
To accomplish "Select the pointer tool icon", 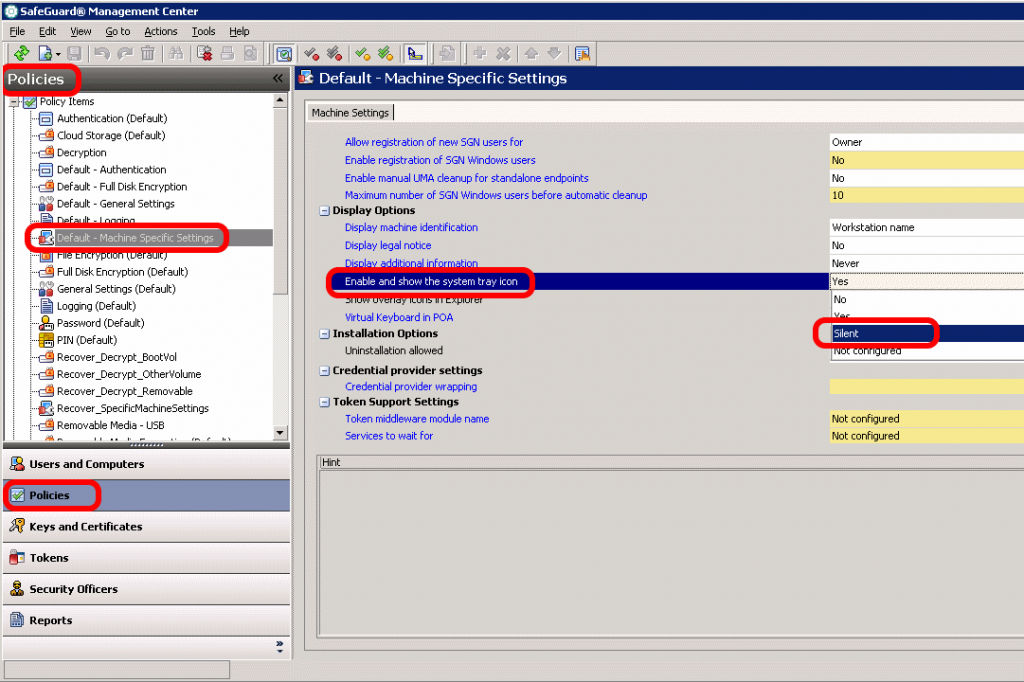I will point(414,53).
